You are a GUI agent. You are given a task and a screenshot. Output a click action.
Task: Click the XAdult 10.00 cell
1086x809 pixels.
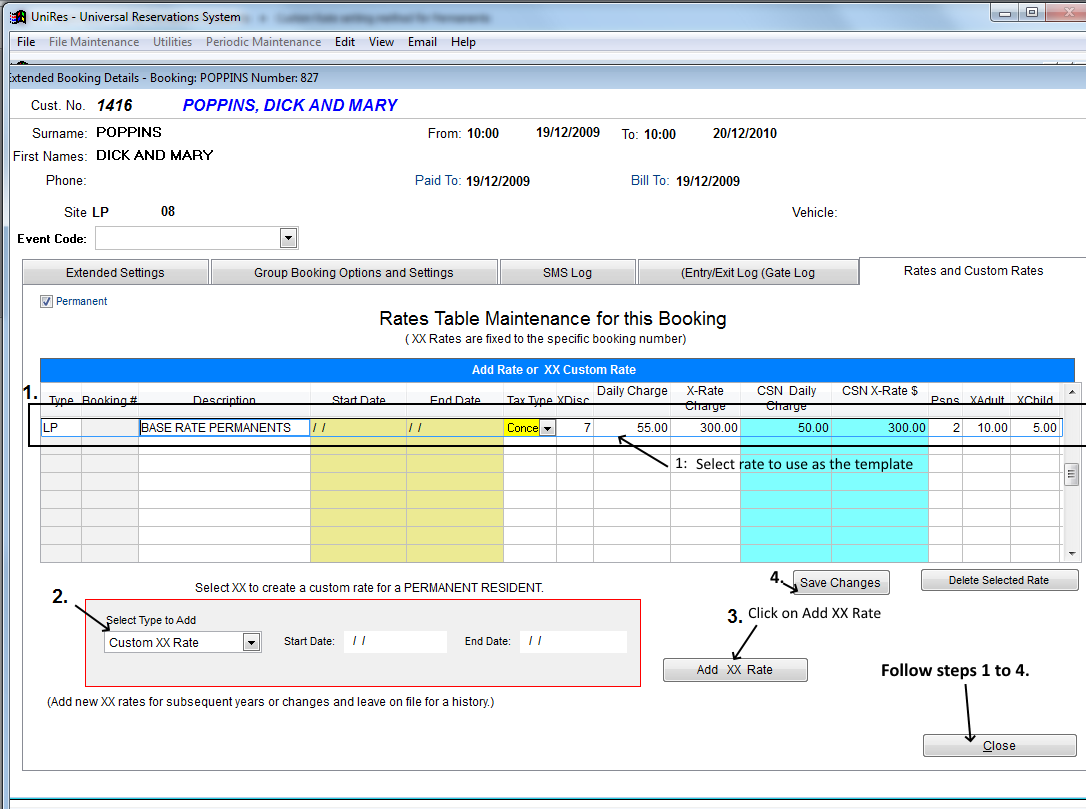coord(987,428)
